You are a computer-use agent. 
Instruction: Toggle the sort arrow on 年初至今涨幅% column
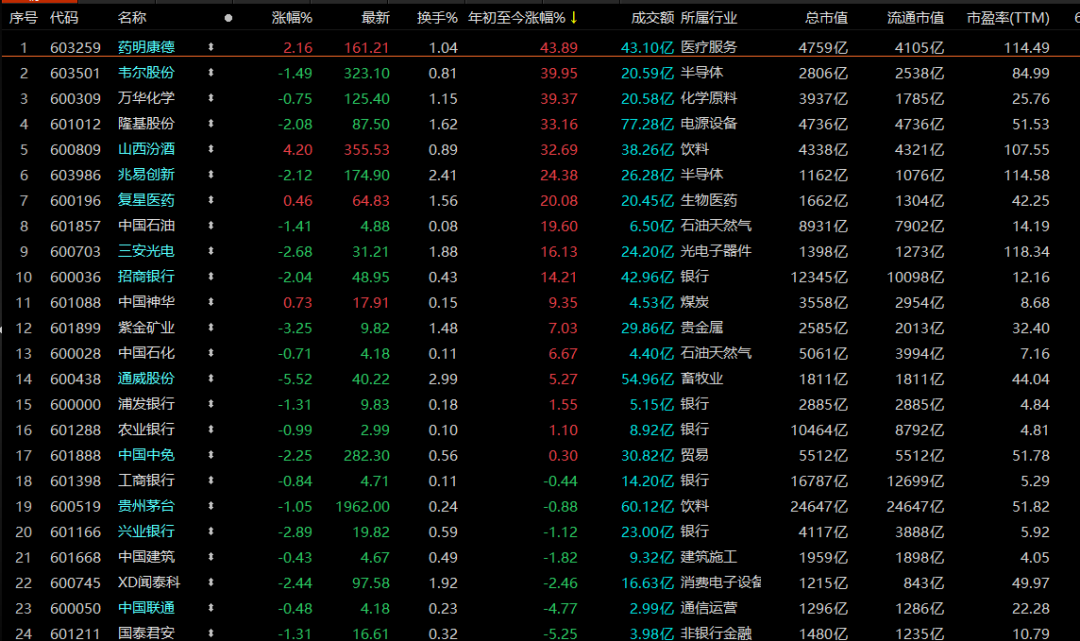(x=573, y=18)
